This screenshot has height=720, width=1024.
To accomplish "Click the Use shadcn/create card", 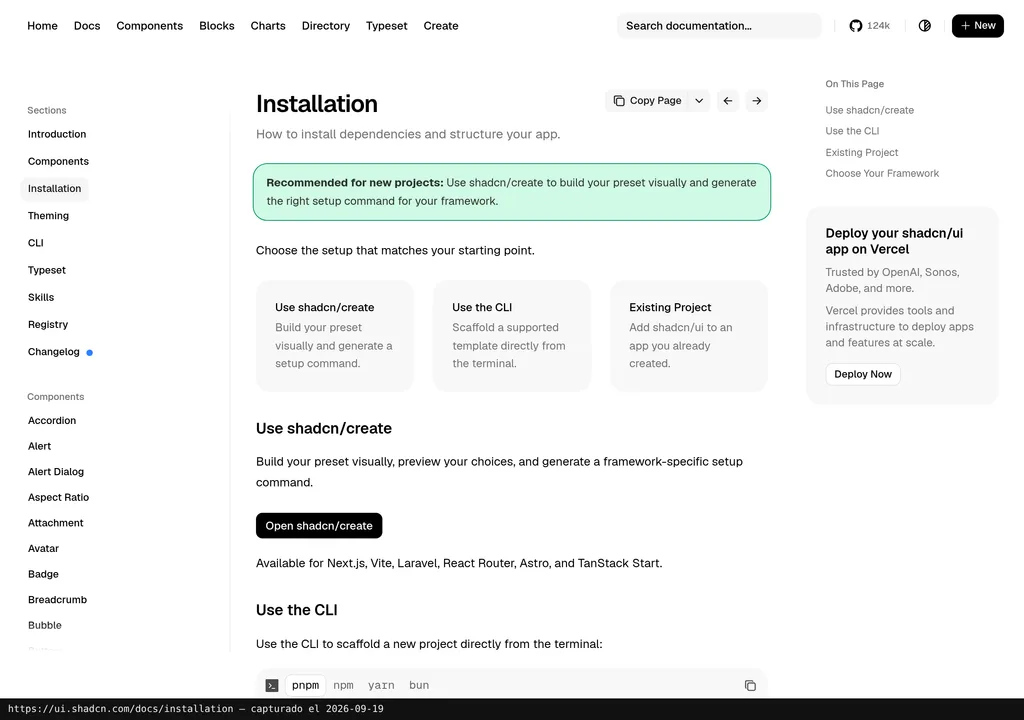I will coord(334,336).
